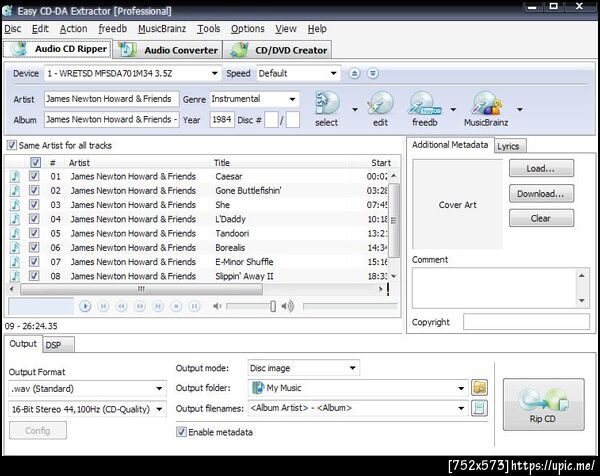Open the Disc menu
Viewport: 600px width, 476px height.
click(x=13, y=29)
